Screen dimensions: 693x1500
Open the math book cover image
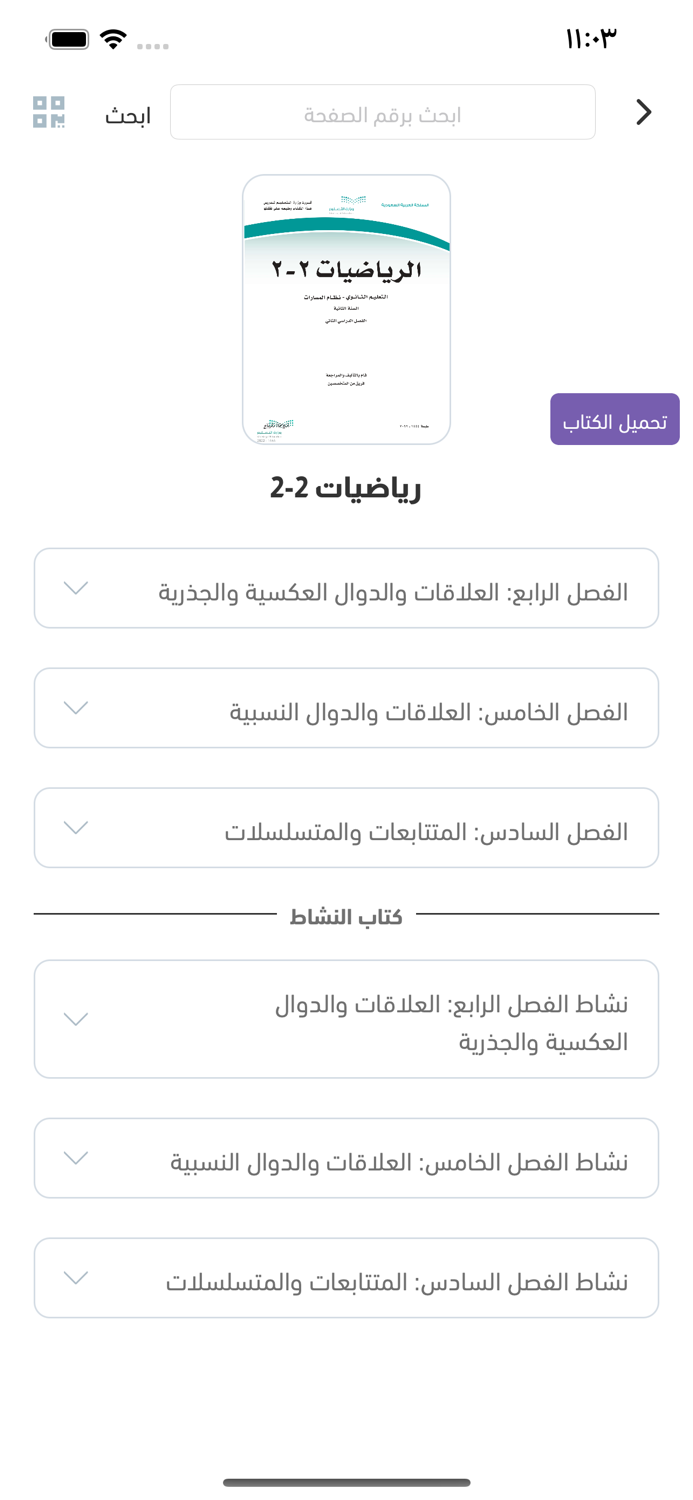coord(346,310)
